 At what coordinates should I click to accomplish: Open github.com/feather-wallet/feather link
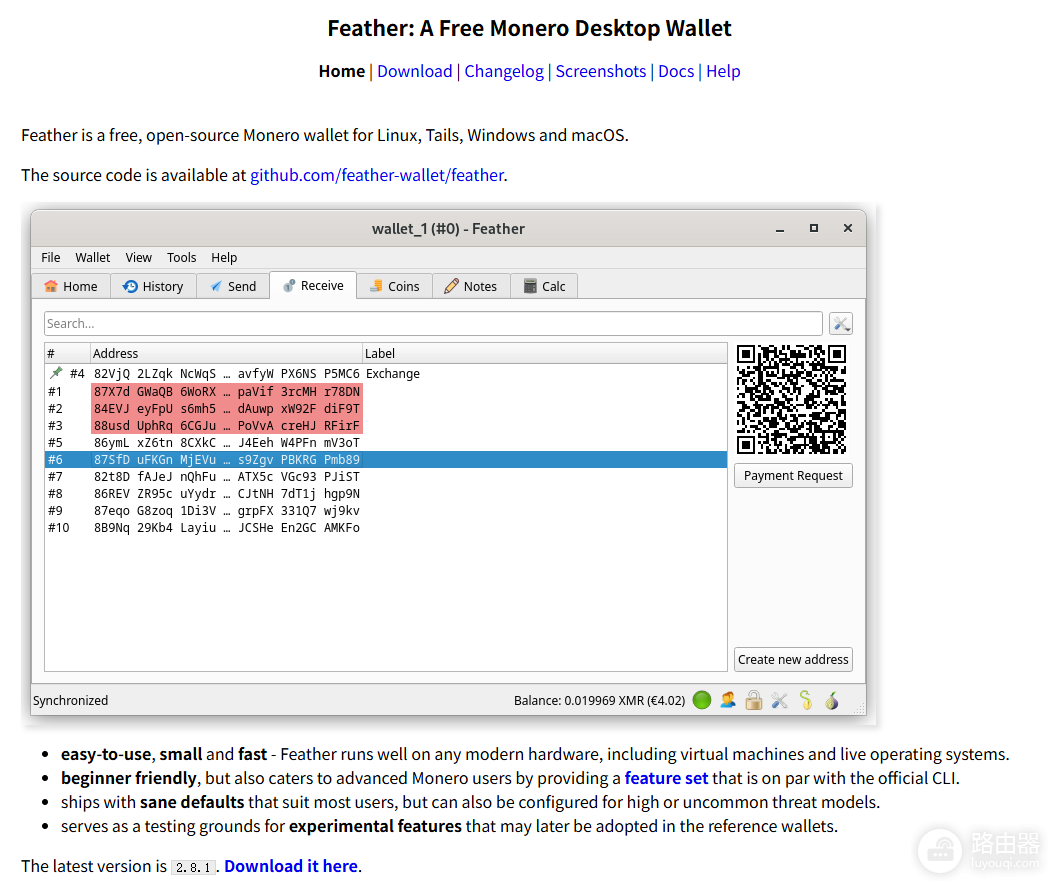pyautogui.click(x=377, y=175)
